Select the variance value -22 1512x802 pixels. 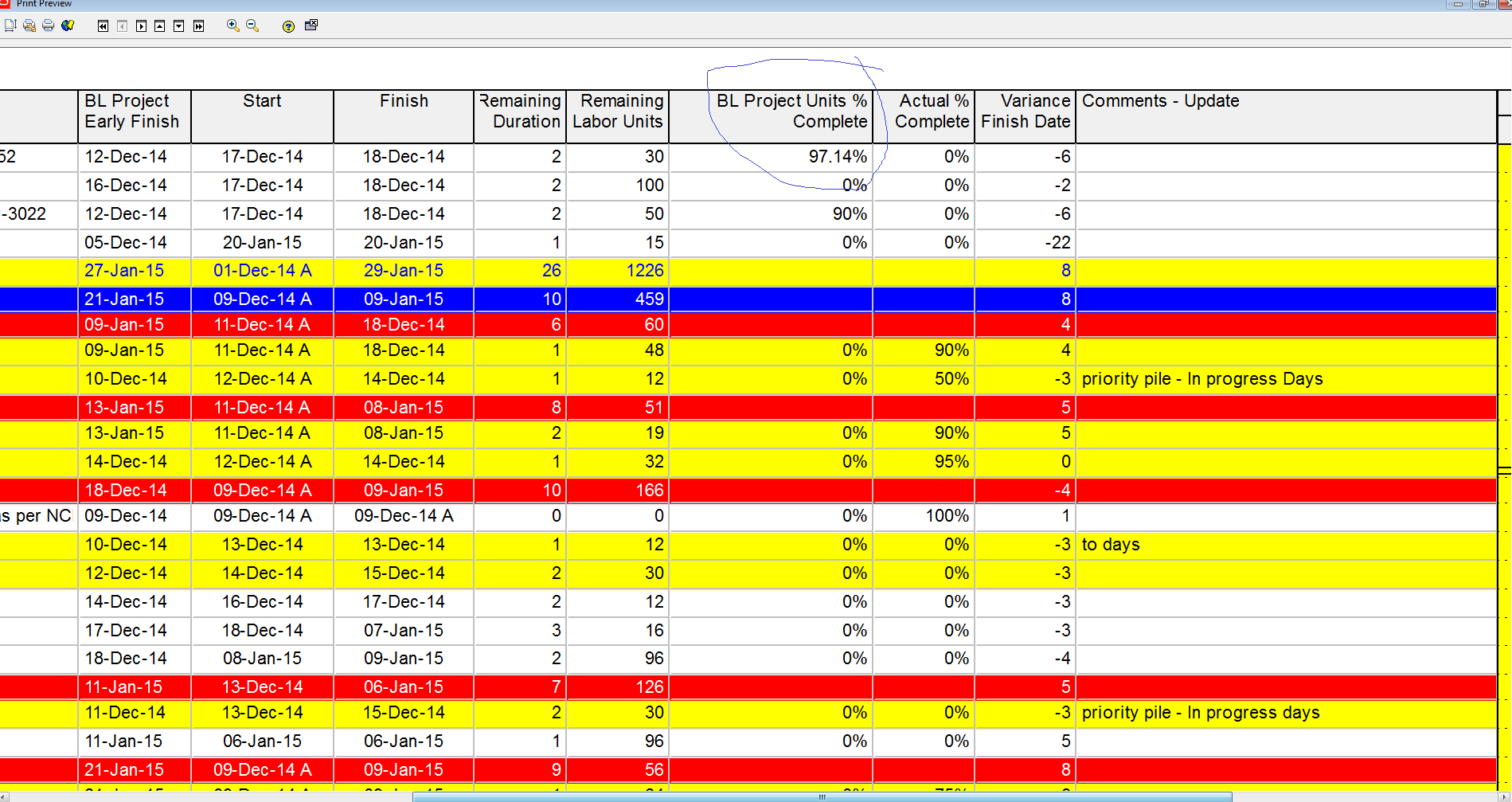(1025, 243)
